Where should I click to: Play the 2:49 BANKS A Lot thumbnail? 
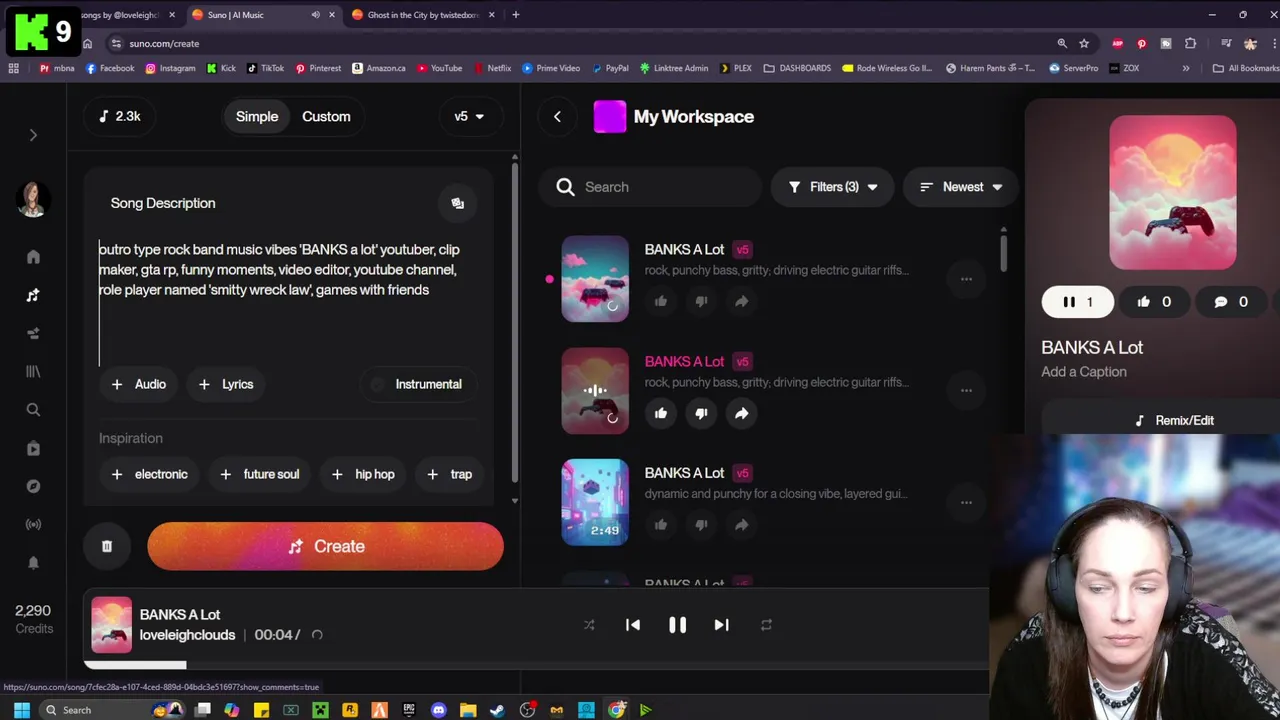click(595, 502)
